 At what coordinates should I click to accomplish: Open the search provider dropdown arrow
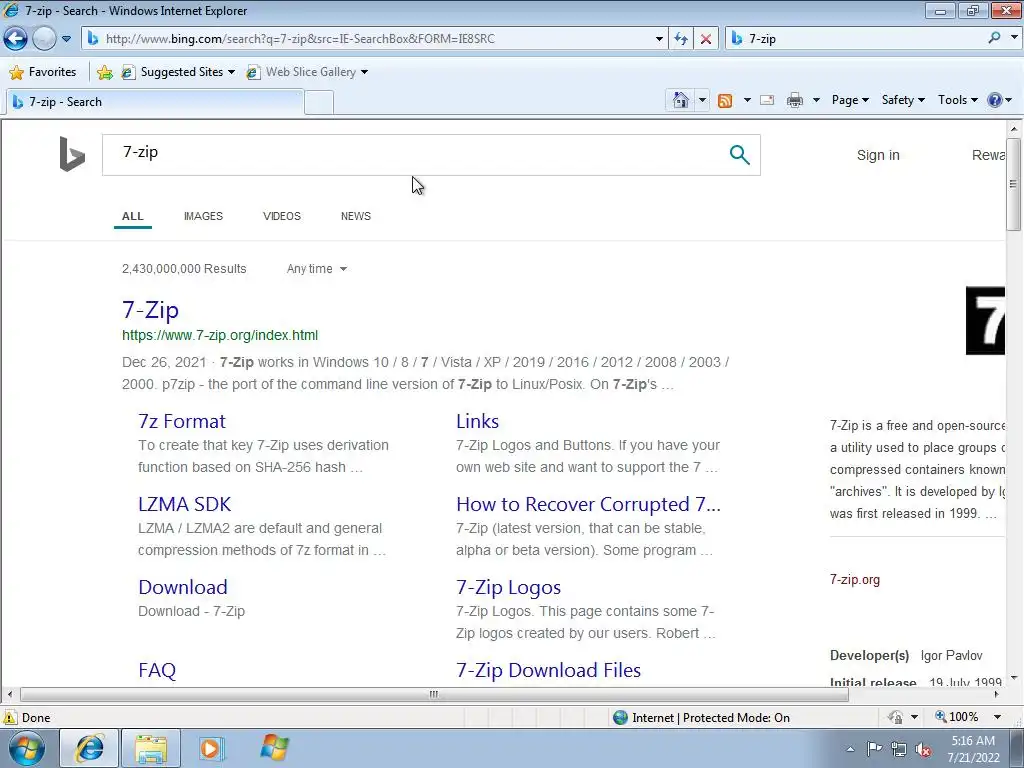coord(1014,38)
